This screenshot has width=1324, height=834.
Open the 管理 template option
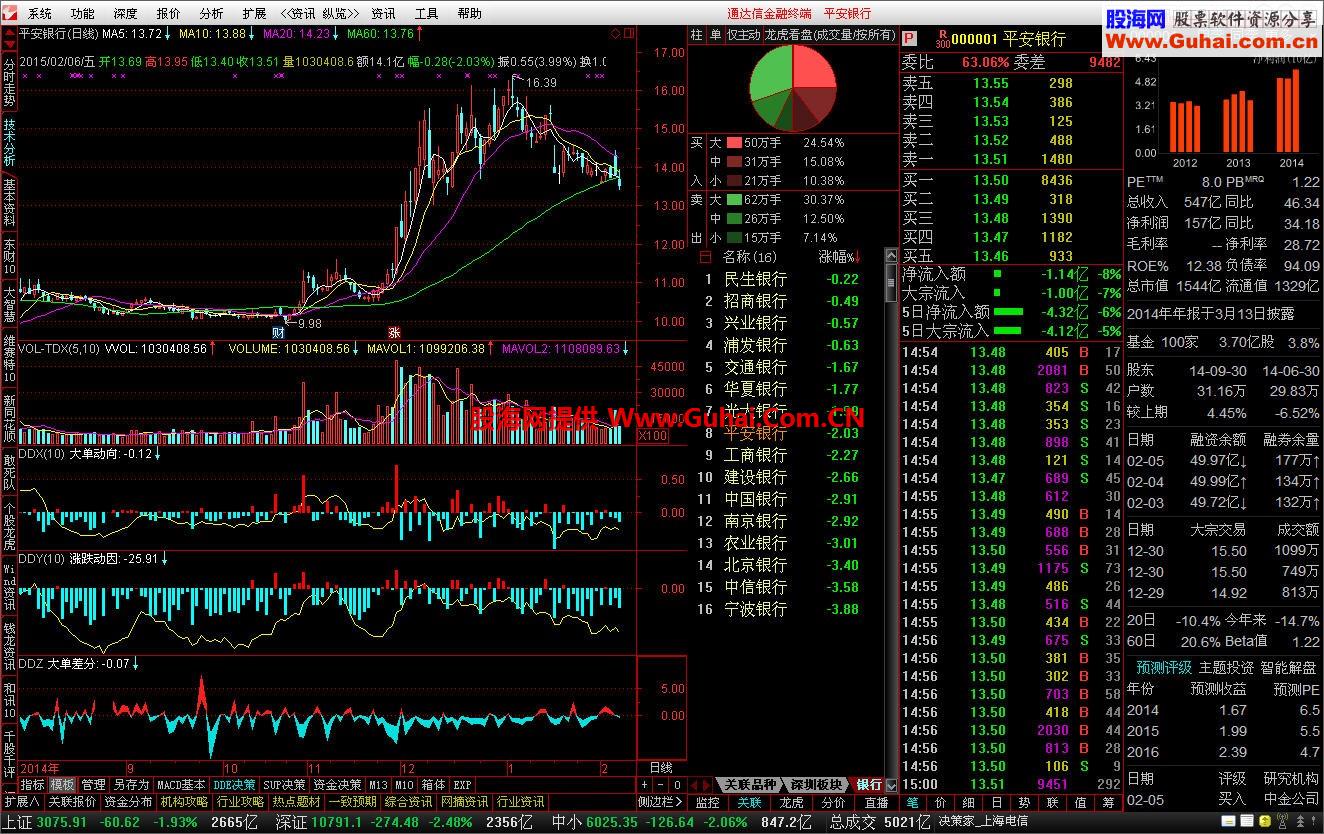tap(93, 785)
